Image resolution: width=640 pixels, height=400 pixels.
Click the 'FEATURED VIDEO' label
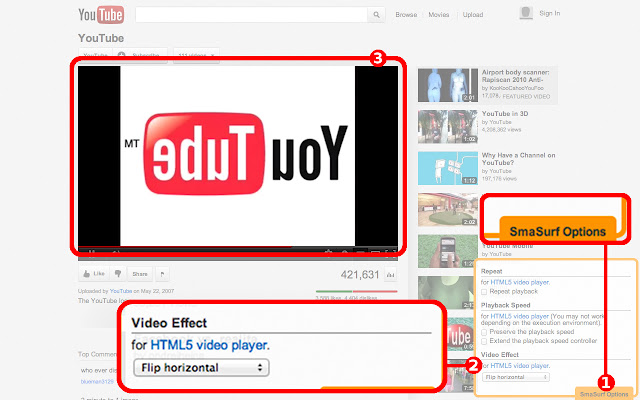point(526,97)
